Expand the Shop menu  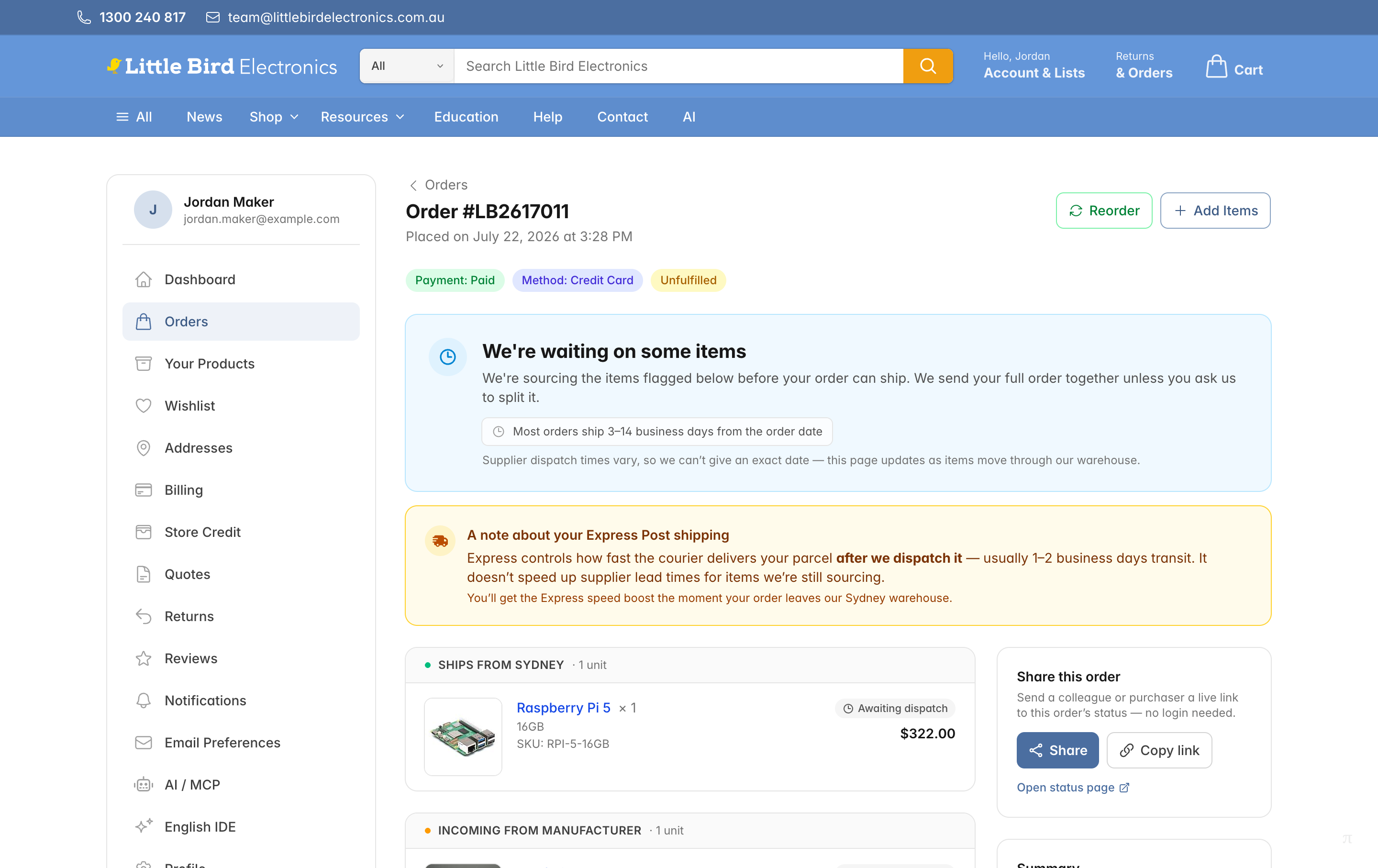click(x=274, y=117)
